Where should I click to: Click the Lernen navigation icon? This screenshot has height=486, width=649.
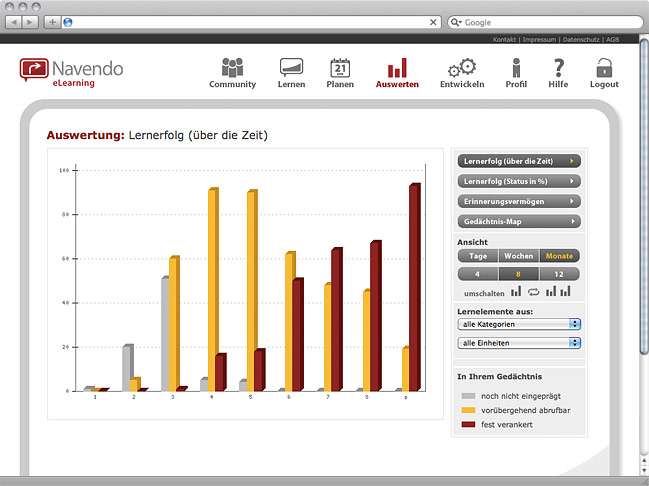pyautogui.click(x=291, y=68)
